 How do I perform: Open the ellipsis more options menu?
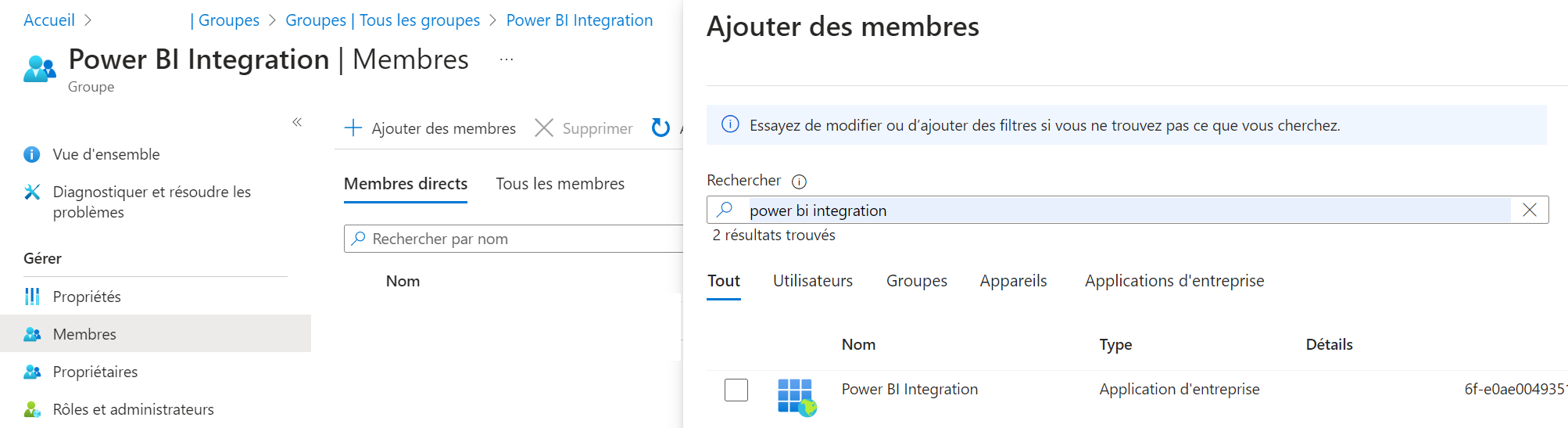coord(507,59)
